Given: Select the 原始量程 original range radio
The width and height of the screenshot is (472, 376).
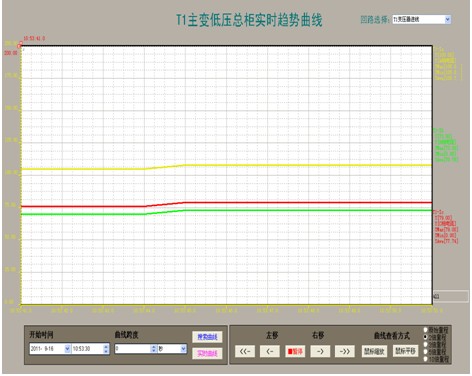Looking at the screenshot, I should click(425, 330).
